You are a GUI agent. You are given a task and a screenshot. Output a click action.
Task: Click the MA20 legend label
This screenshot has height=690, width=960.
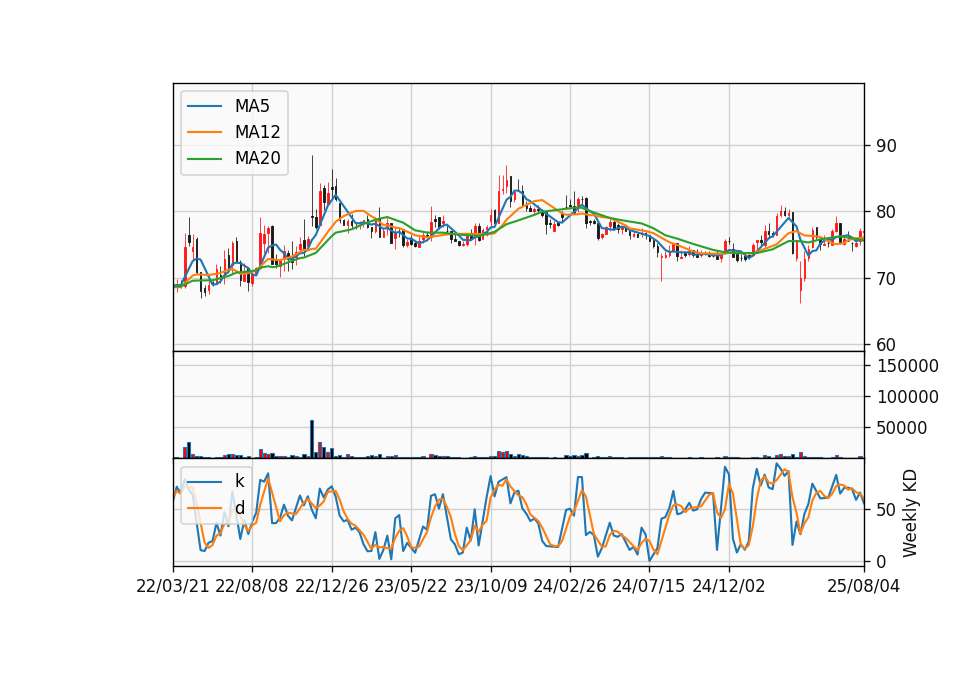point(257,158)
